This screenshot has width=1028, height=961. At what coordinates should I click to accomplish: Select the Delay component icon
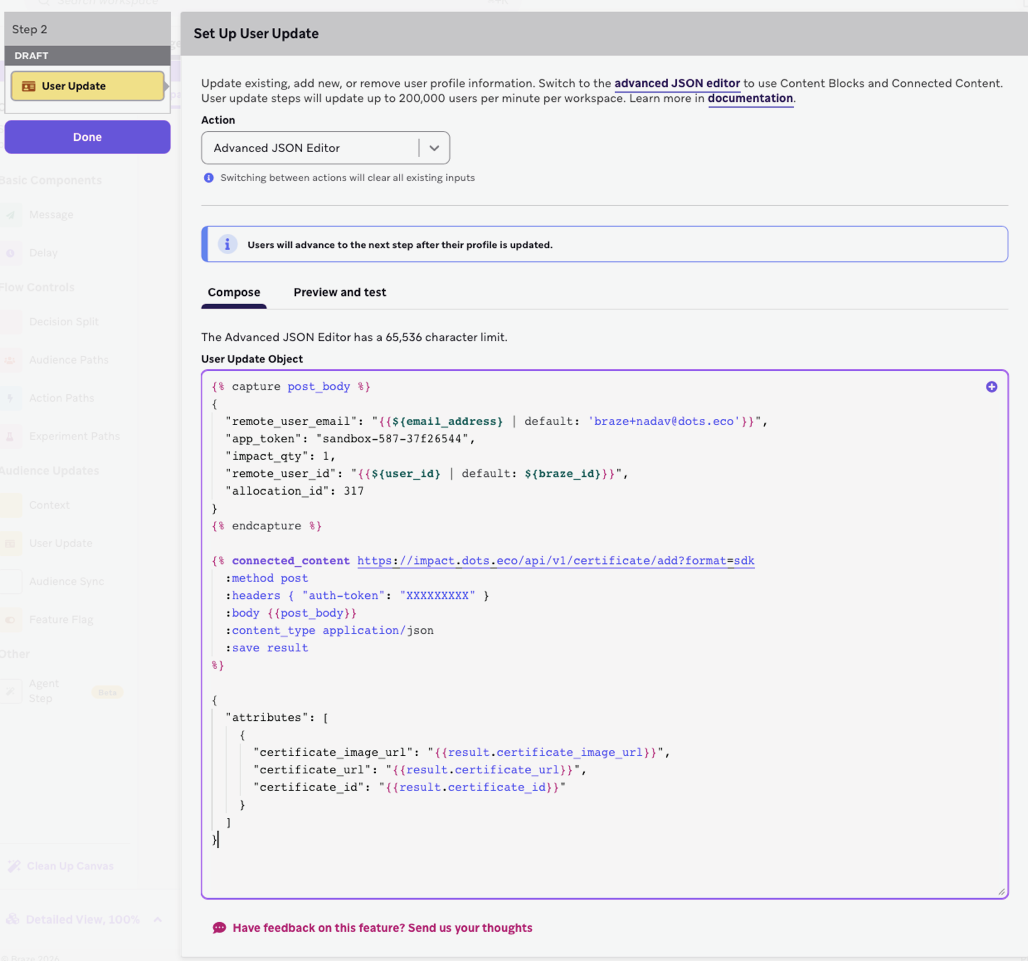coord(11,253)
